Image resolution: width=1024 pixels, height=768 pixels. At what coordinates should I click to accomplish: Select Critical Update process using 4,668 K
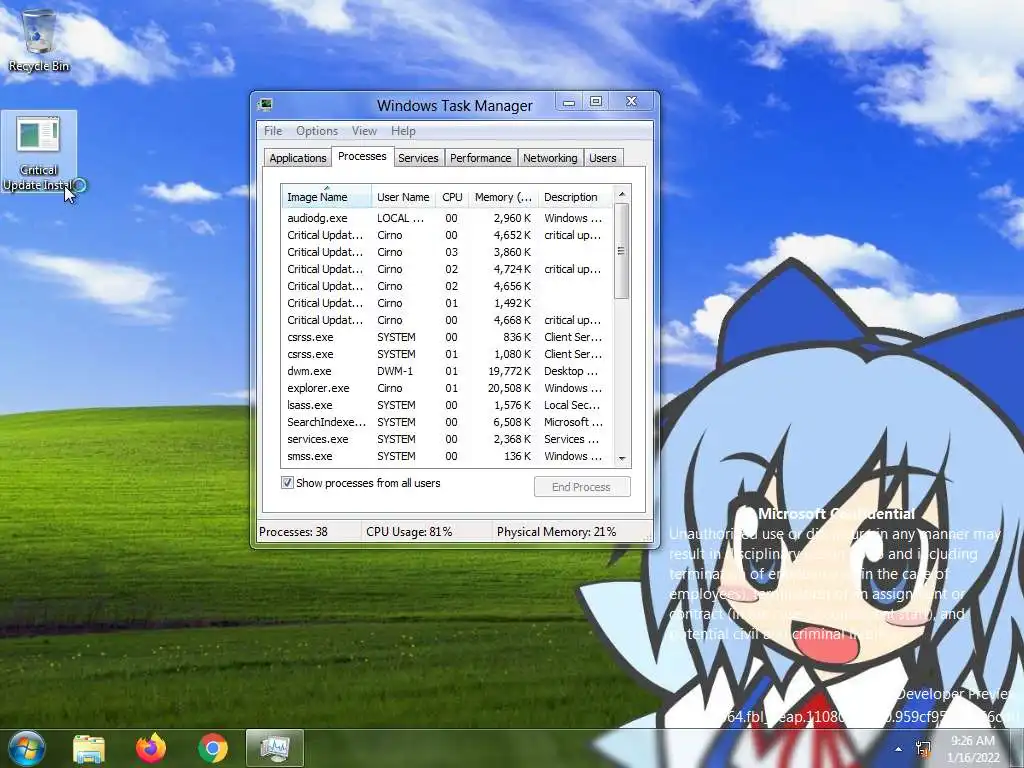click(x=447, y=320)
